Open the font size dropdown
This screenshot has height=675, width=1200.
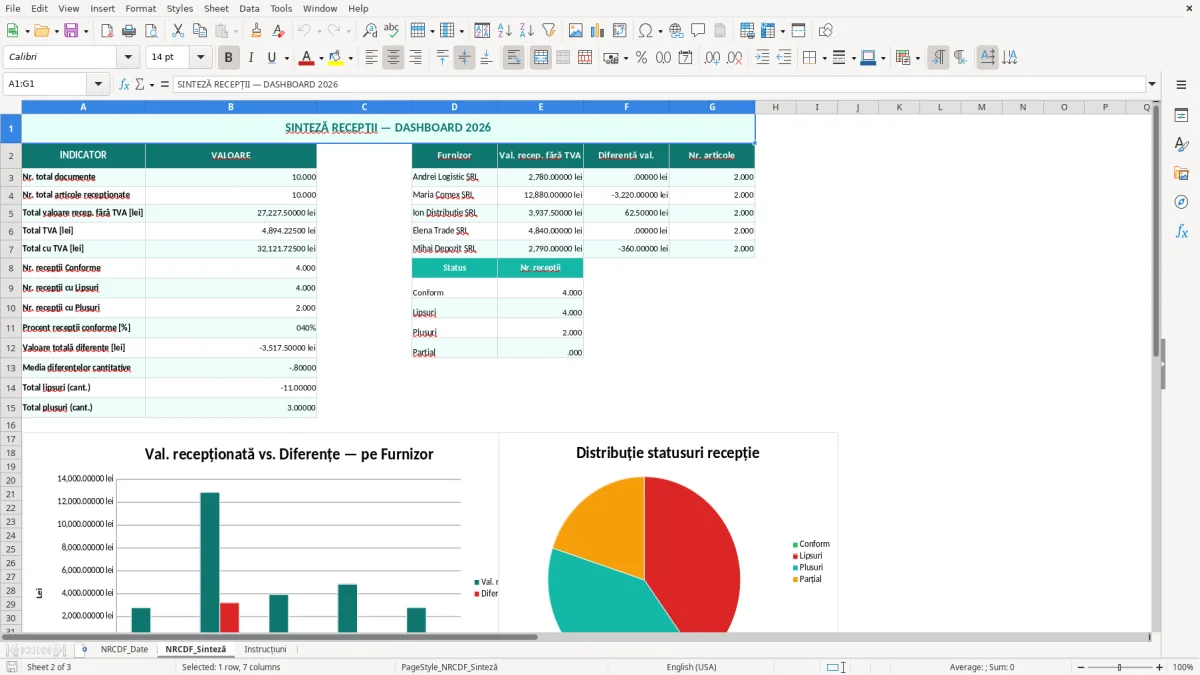pos(201,58)
